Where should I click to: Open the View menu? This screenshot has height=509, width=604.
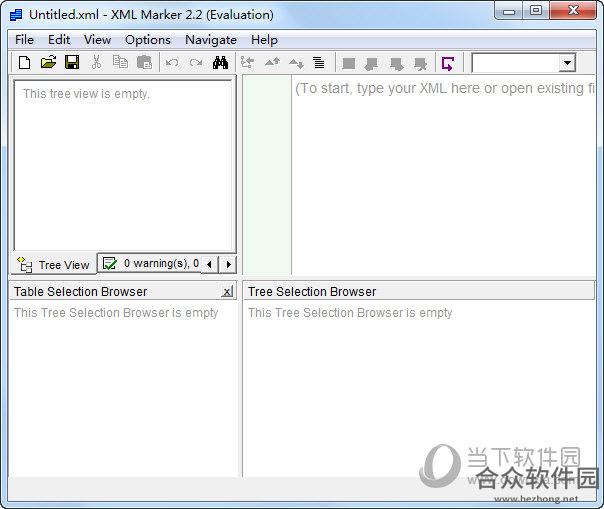(x=97, y=40)
